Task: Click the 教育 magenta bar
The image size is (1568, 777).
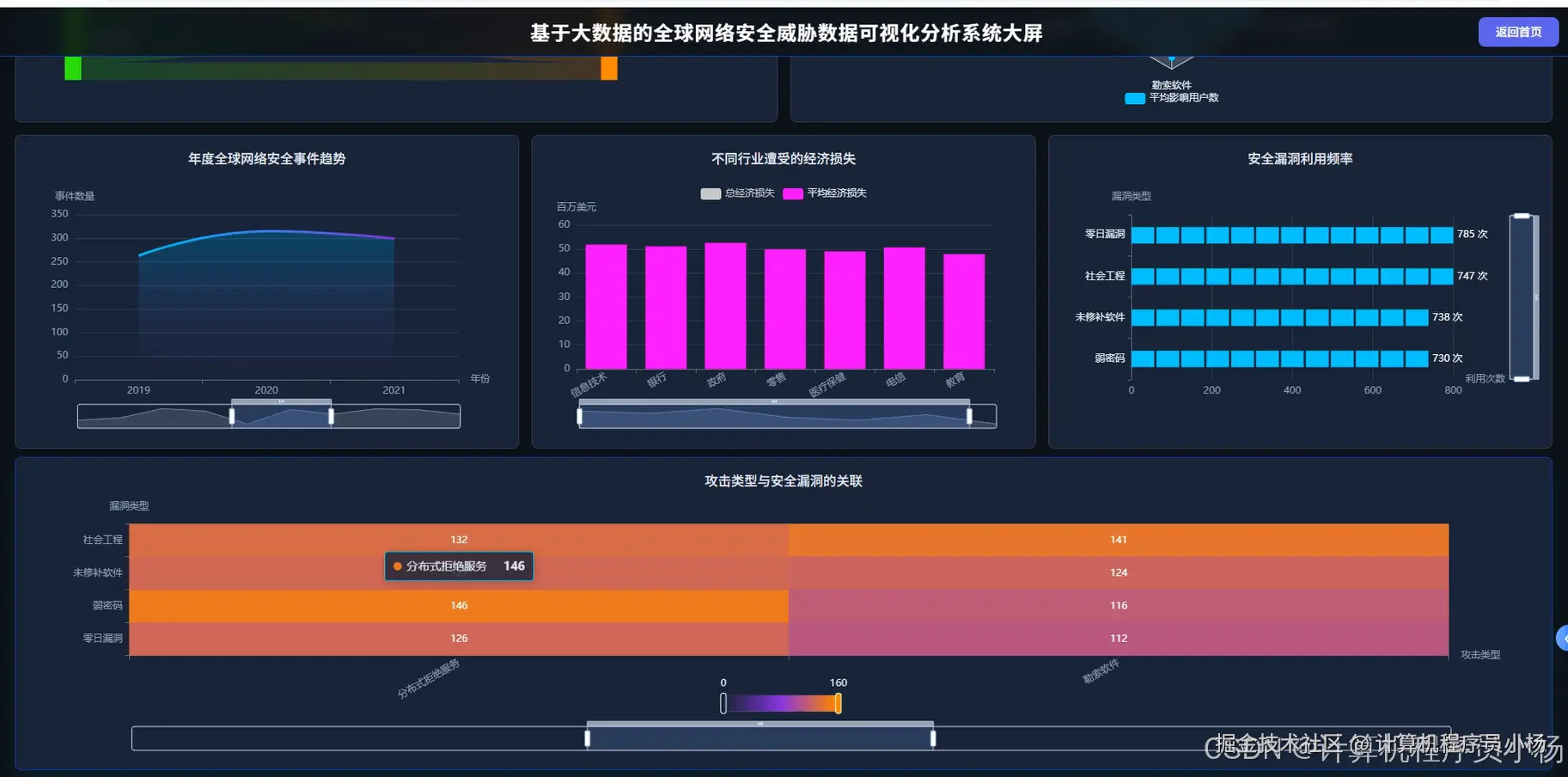Action: (x=964, y=312)
